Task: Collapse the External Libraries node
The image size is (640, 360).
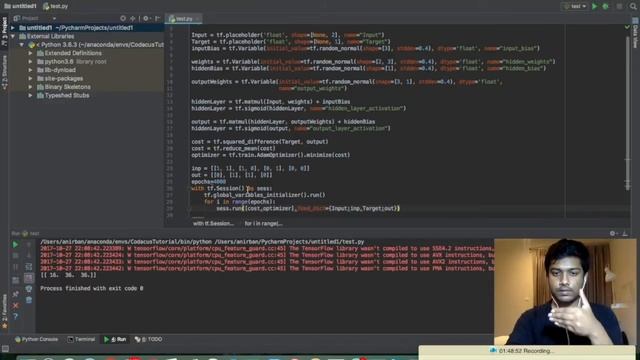Action: coord(13,36)
